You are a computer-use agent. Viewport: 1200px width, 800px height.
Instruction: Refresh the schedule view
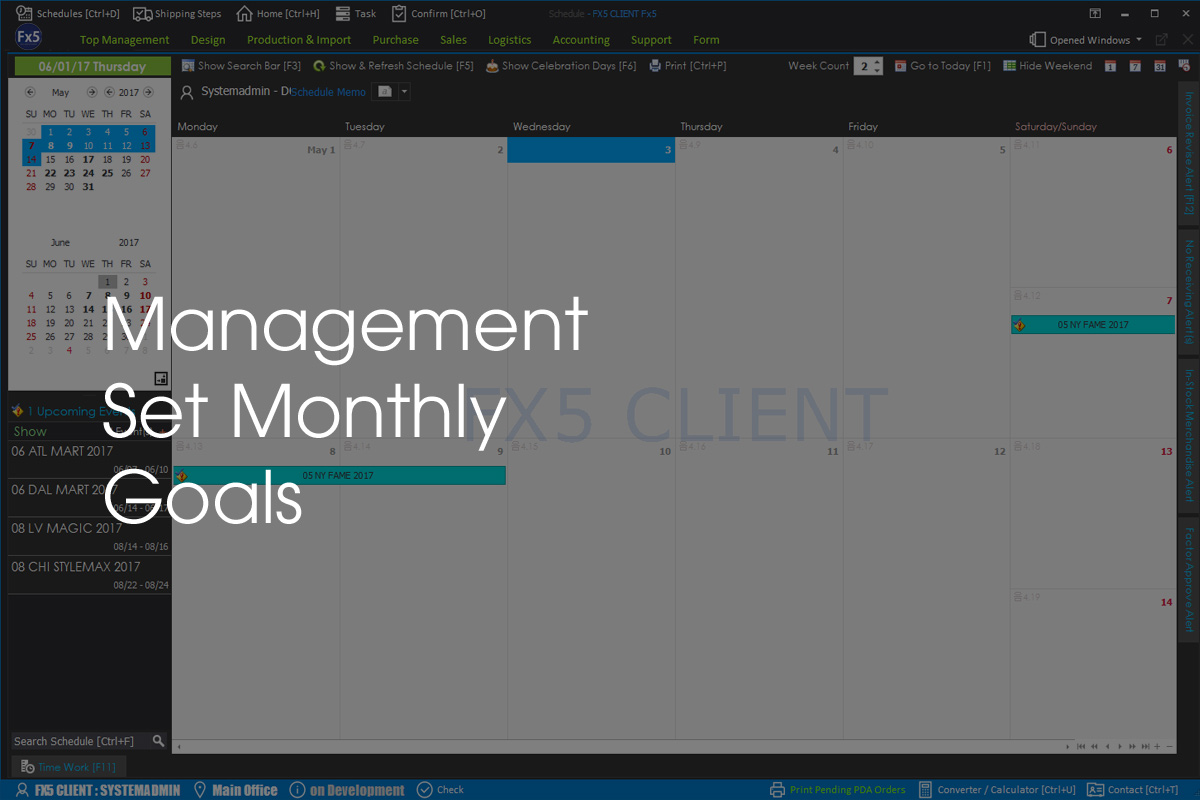coord(393,66)
